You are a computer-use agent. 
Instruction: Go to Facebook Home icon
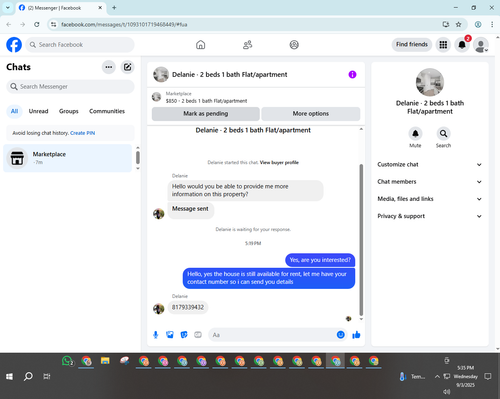pos(200,45)
